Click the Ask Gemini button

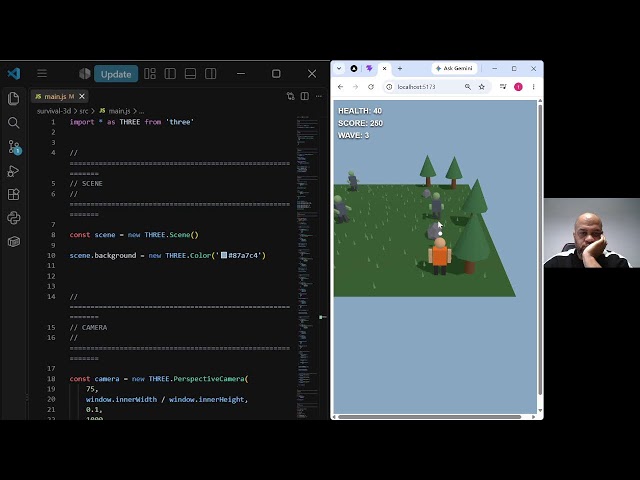(454, 69)
